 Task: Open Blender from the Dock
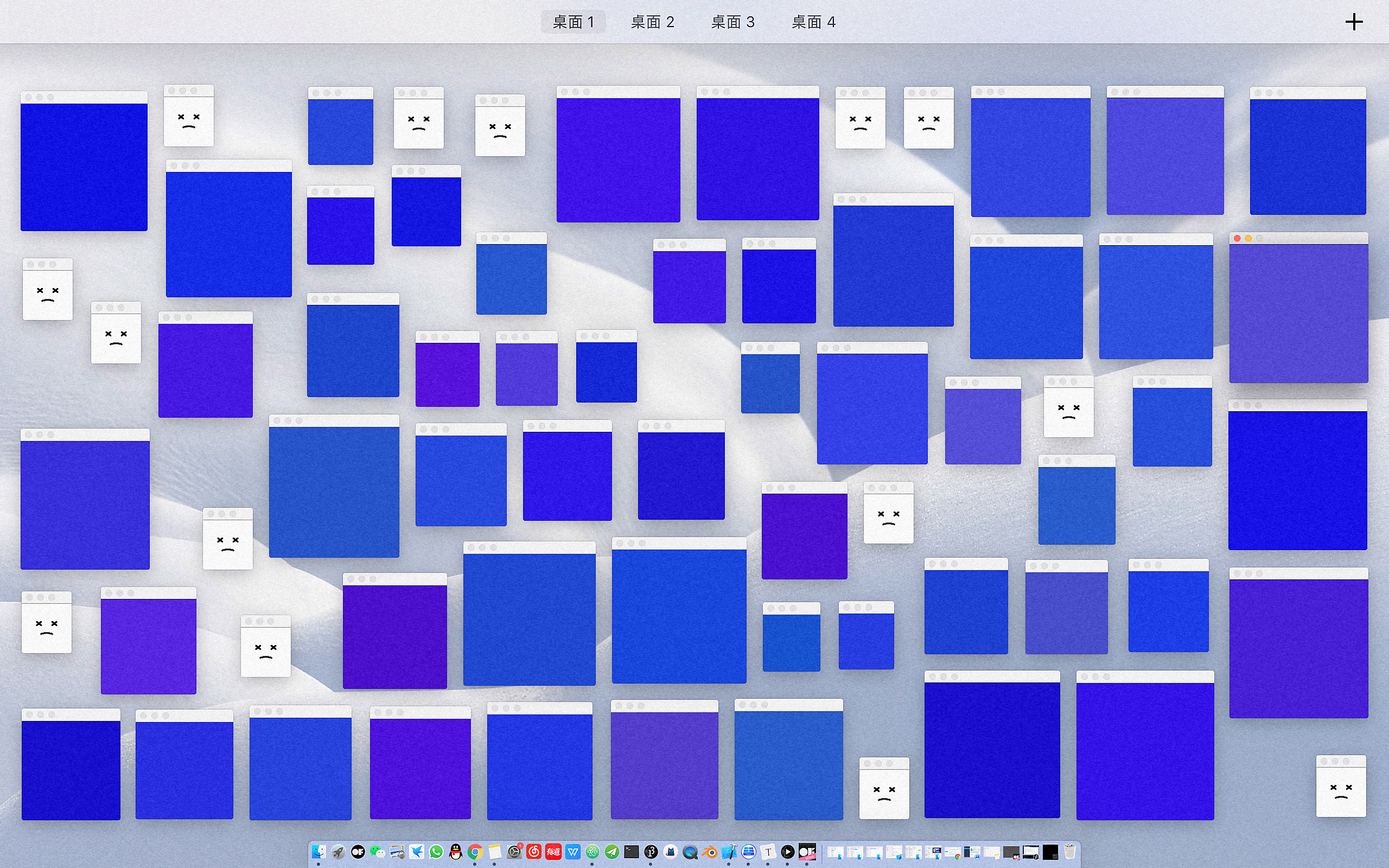point(710,852)
